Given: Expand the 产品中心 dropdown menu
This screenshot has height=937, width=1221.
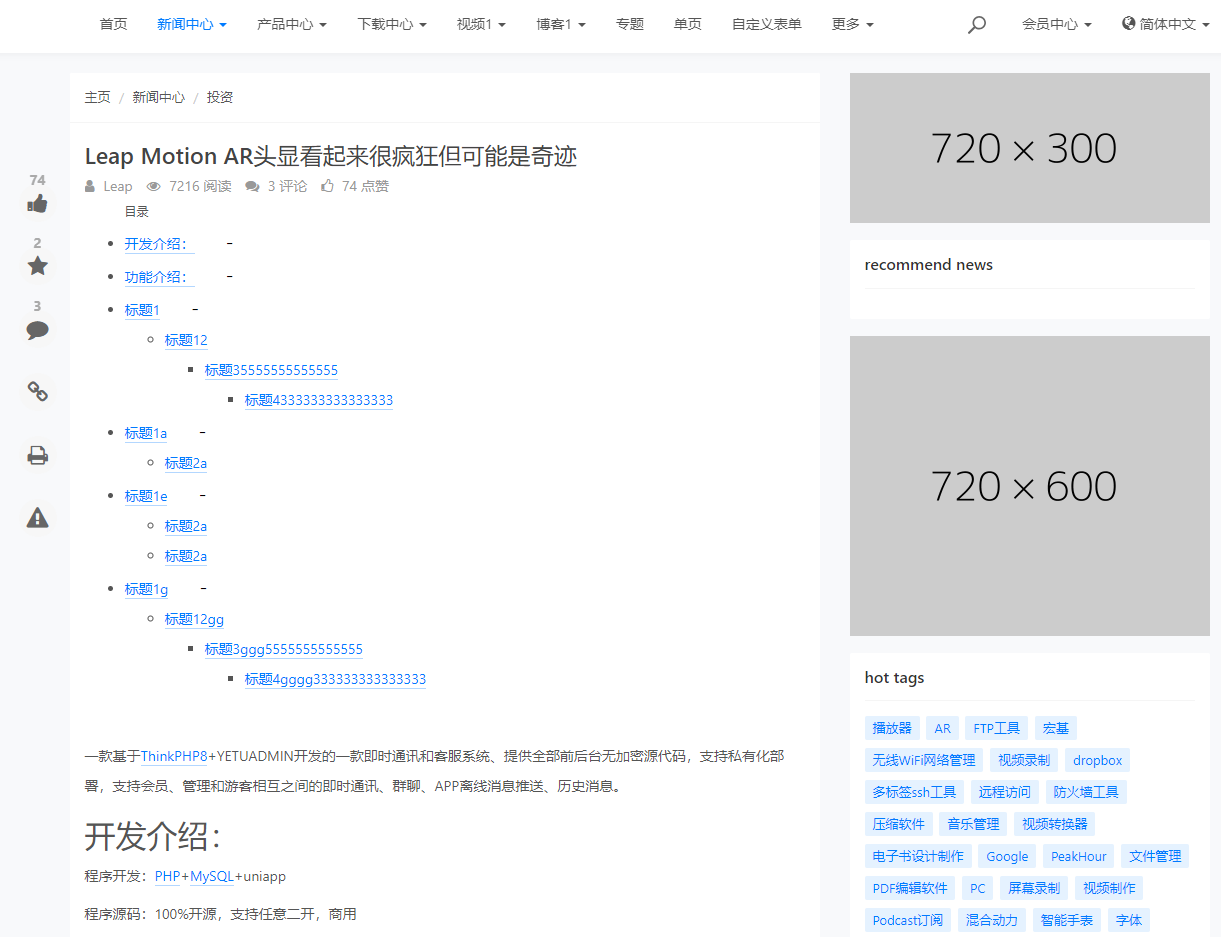Looking at the screenshot, I should pos(292,24).
